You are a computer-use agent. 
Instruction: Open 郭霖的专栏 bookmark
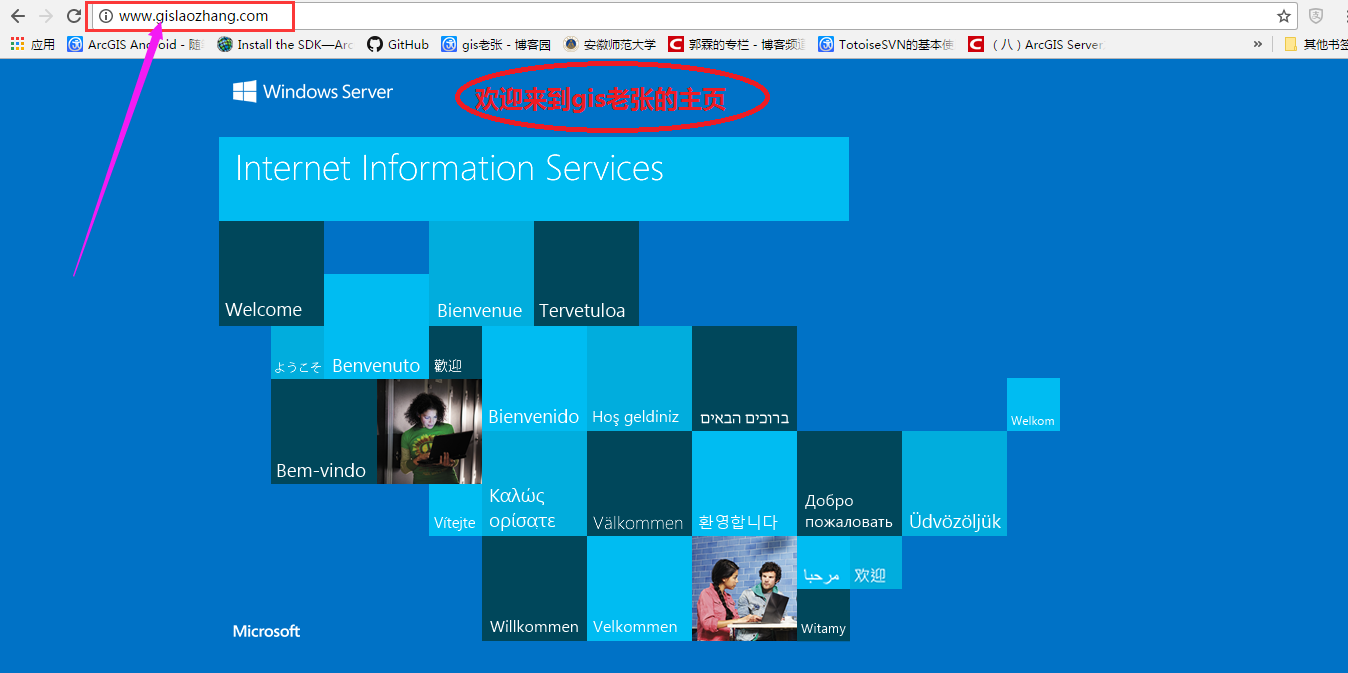[738, 44]
